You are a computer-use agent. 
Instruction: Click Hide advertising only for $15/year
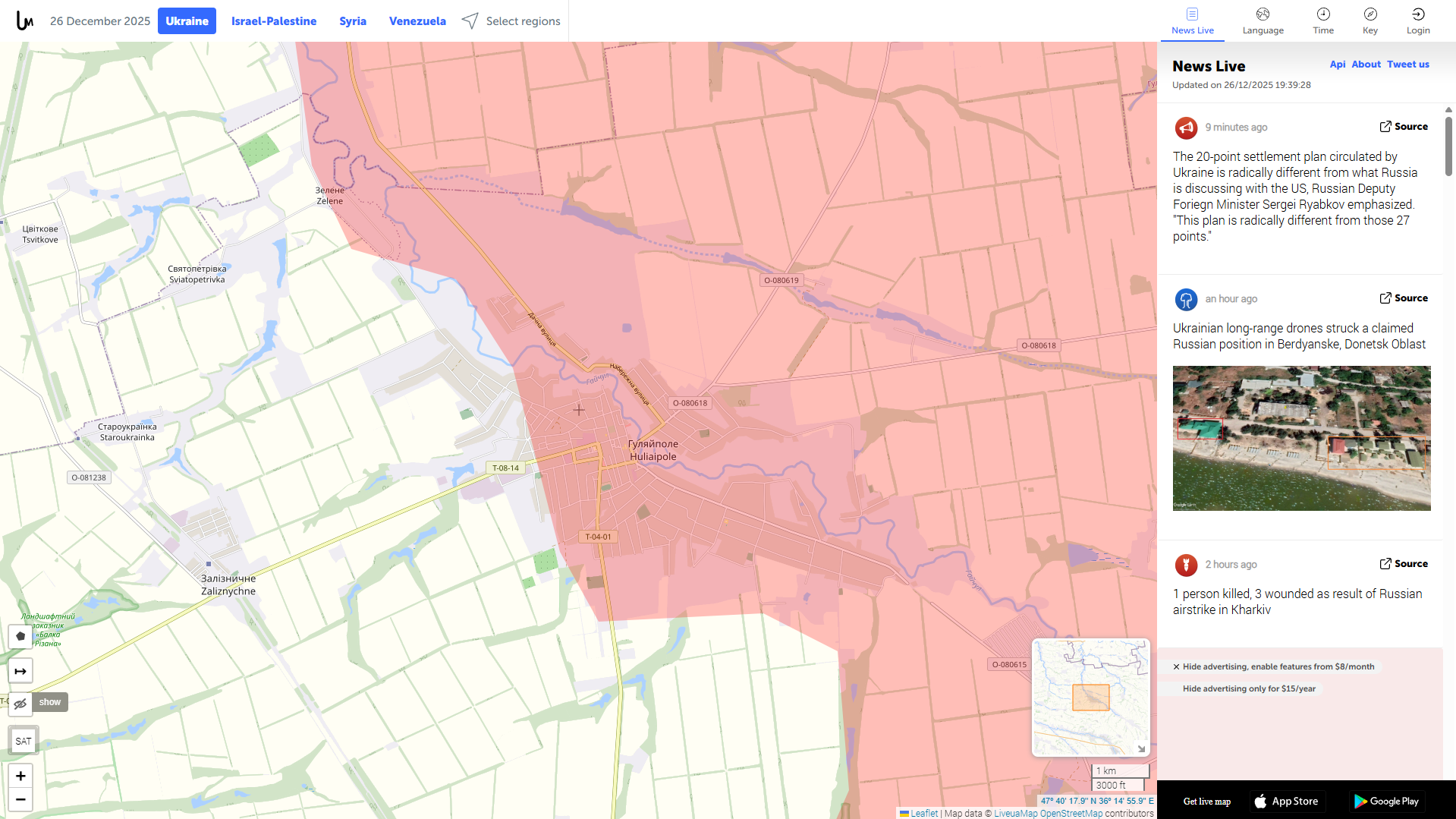1249,689
